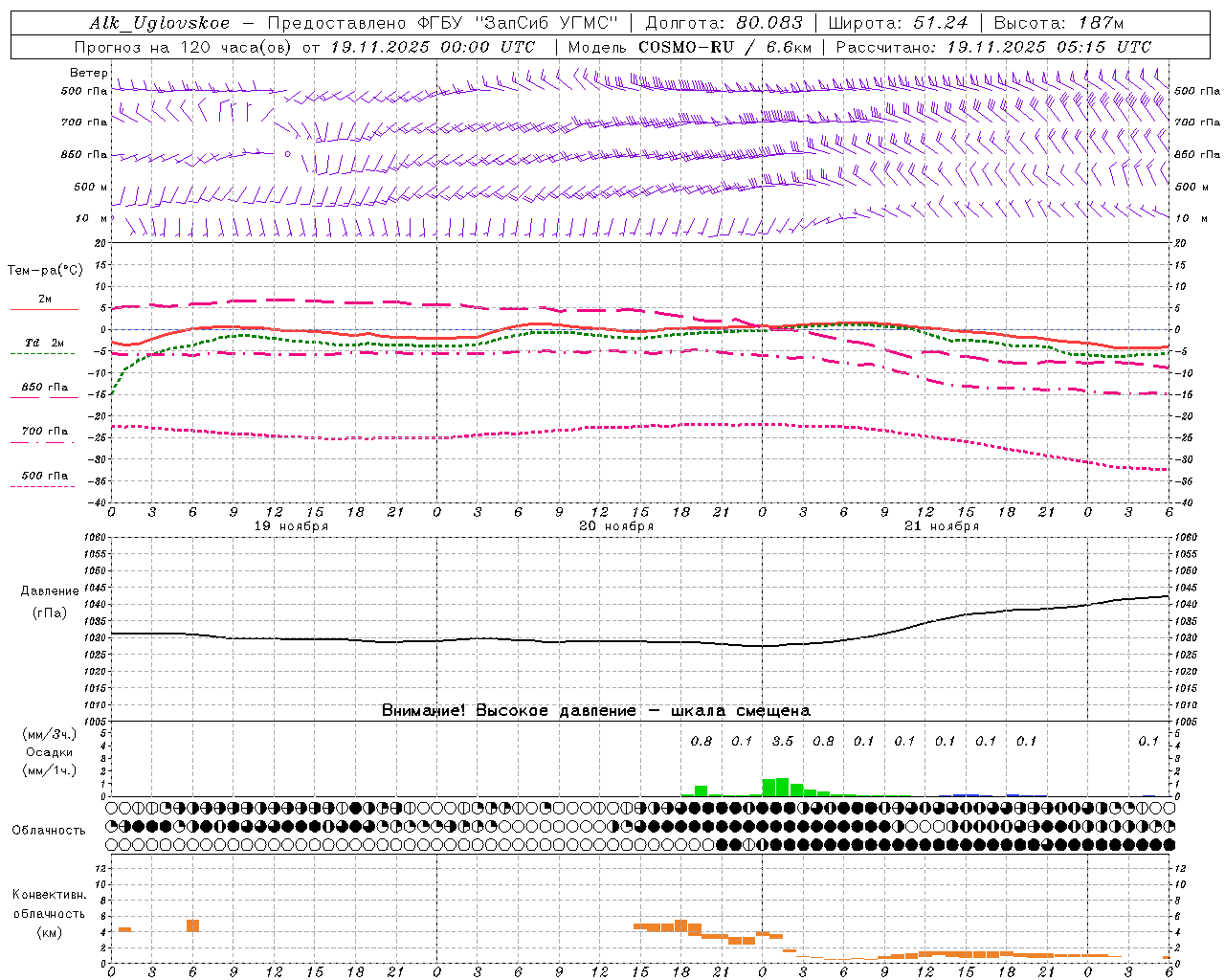Click the Облачность cloudiness row label
This screenshot has width=1225, height=980.
tap(49, 830)
